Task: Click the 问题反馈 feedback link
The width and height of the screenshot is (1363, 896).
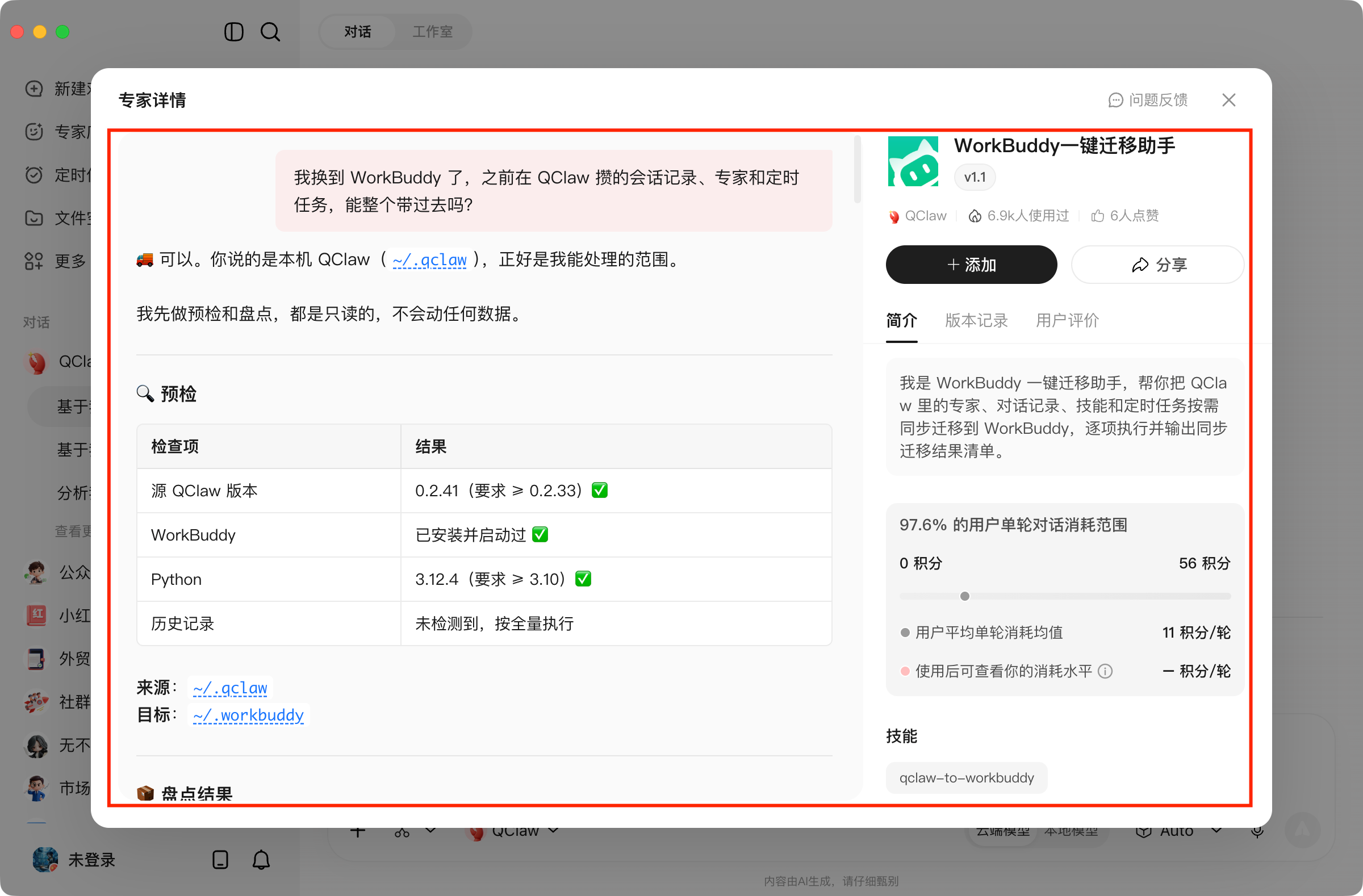Action: [x=1148, y=100]
